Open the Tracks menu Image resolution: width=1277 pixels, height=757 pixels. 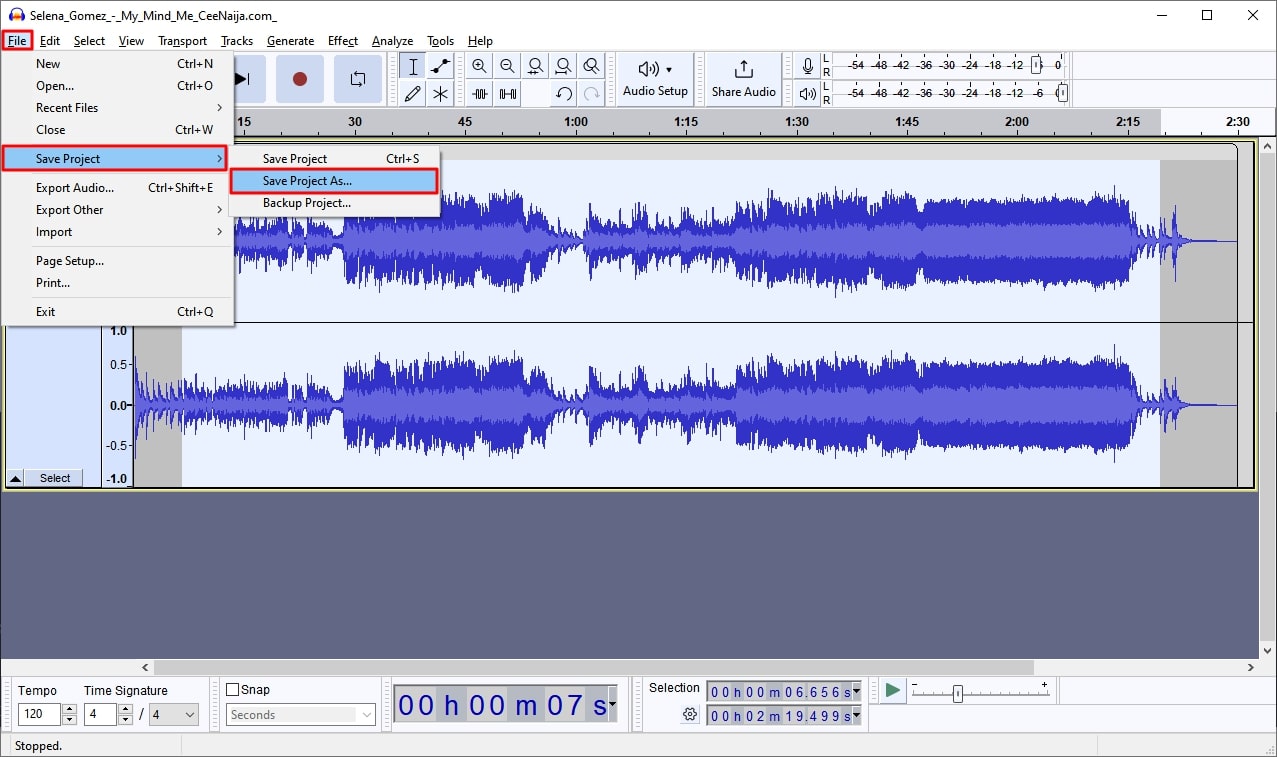click(x=237, y=41)
